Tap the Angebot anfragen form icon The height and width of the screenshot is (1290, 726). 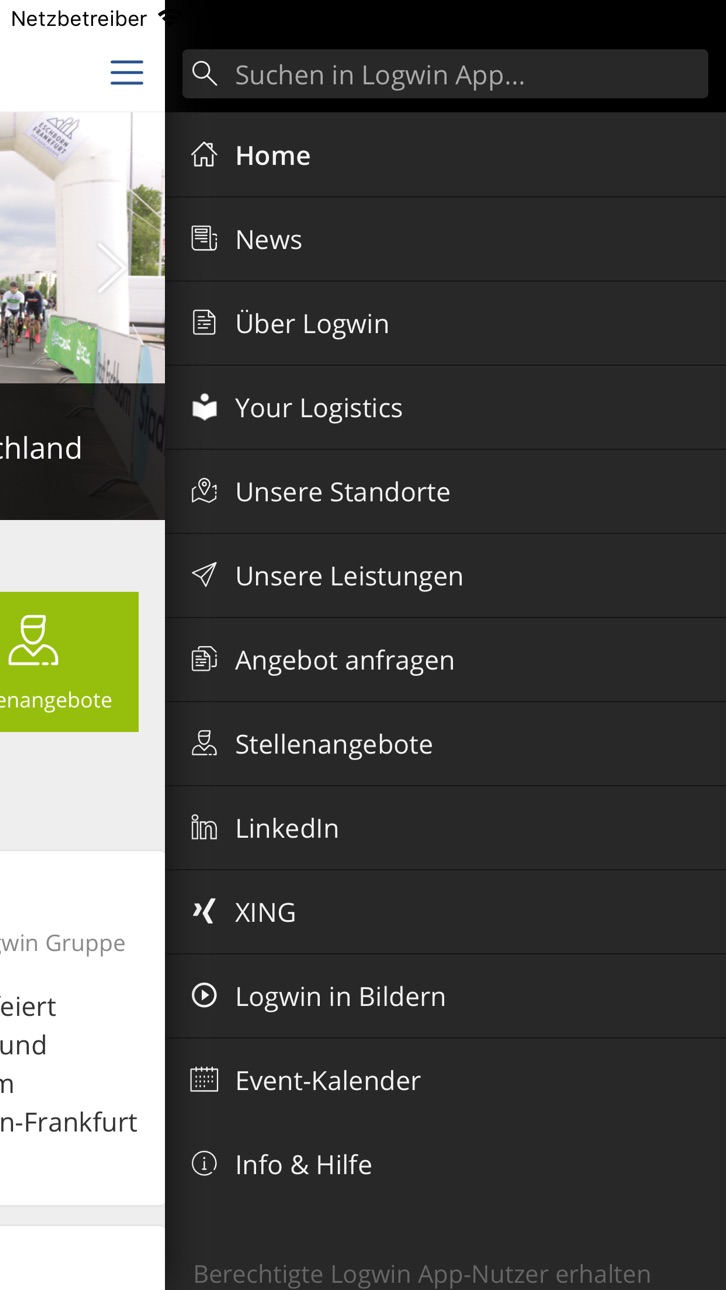pyautogui.click(x=204, y=659)
